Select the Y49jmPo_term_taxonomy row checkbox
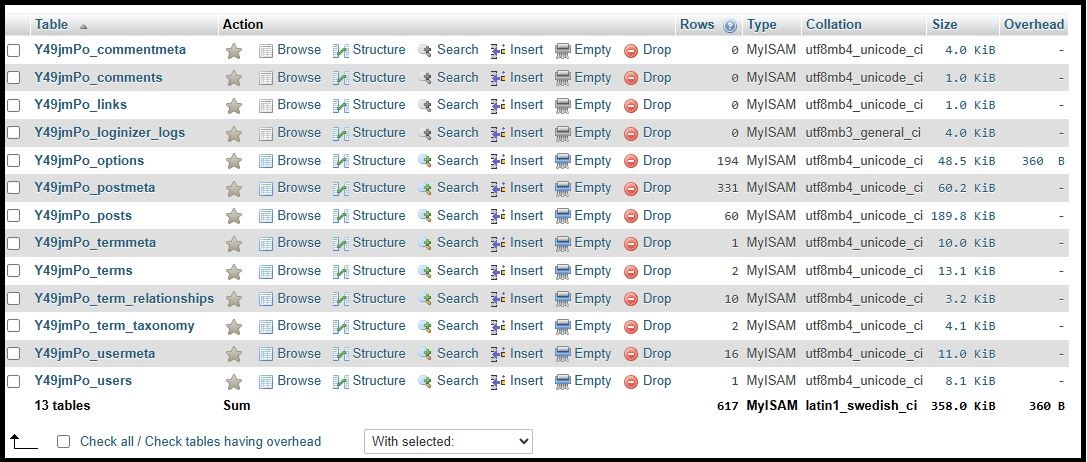The image size is (1087, 462). [14, 326]
